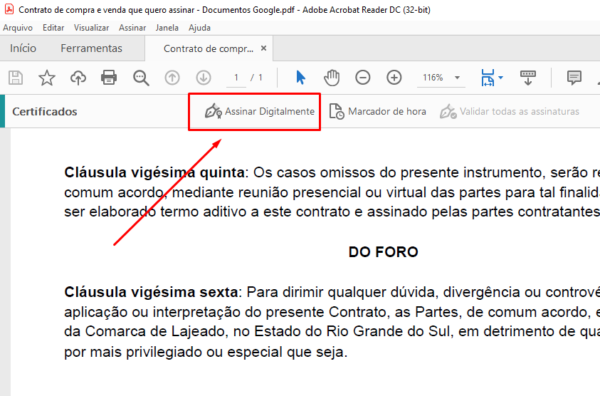Click the Cláusula vigésima quinta text
The image size is (600, 396).
coord(154,173)
